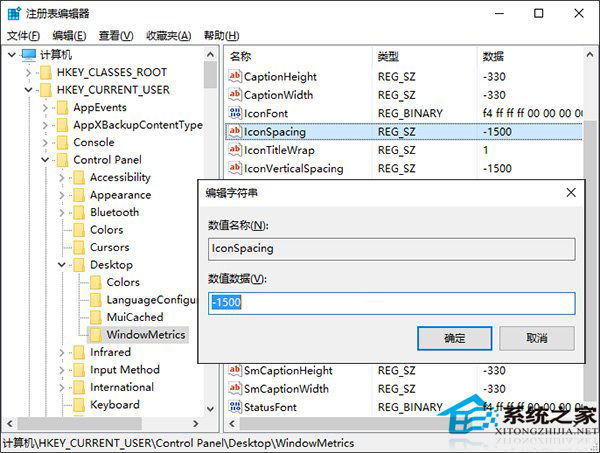This screenshot has width=600, height=453.
Task: Collapse the Desktop key
Action: (62, 265)
